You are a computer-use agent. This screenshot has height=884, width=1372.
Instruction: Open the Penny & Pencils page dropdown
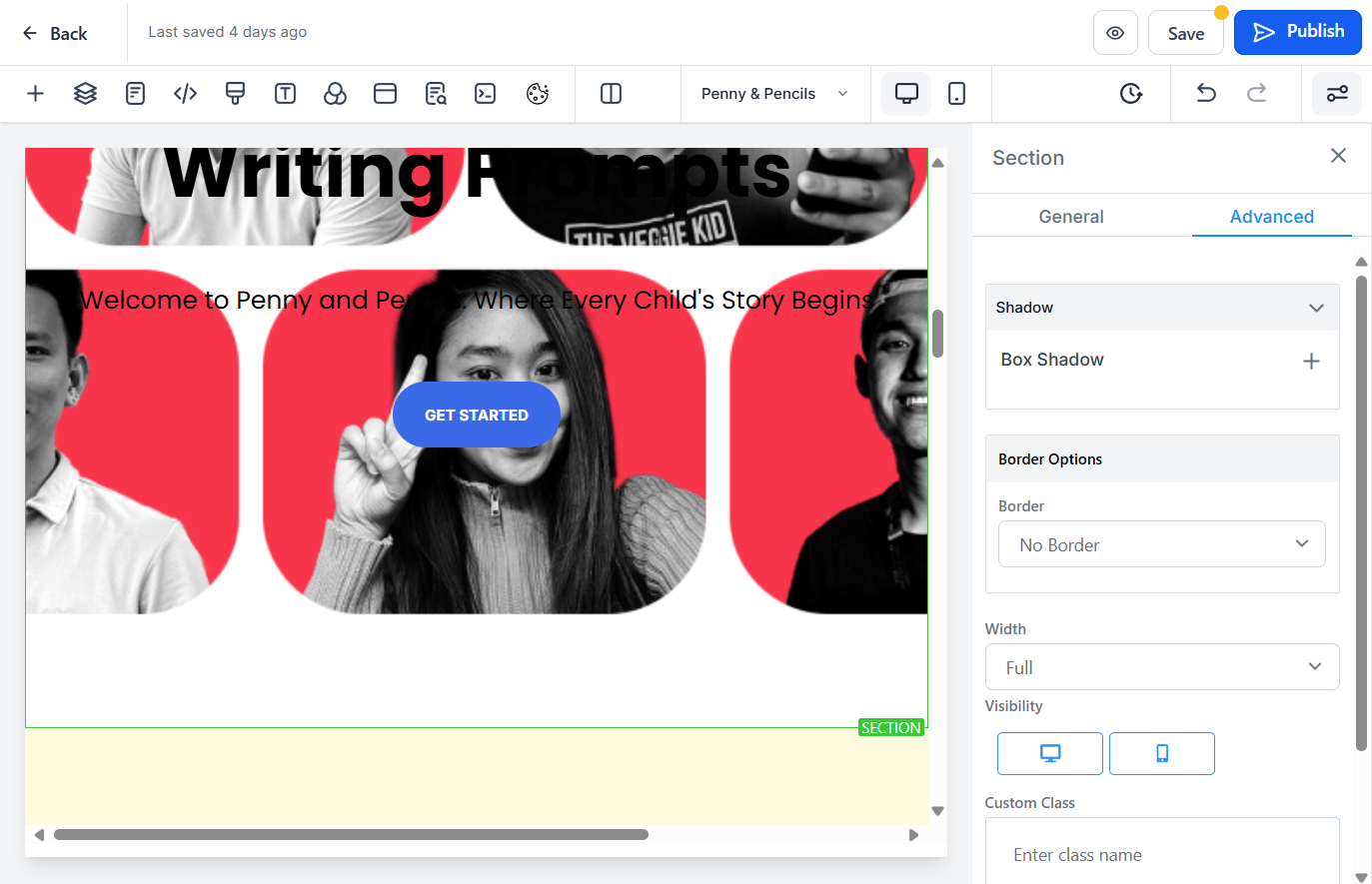point(774,94)
